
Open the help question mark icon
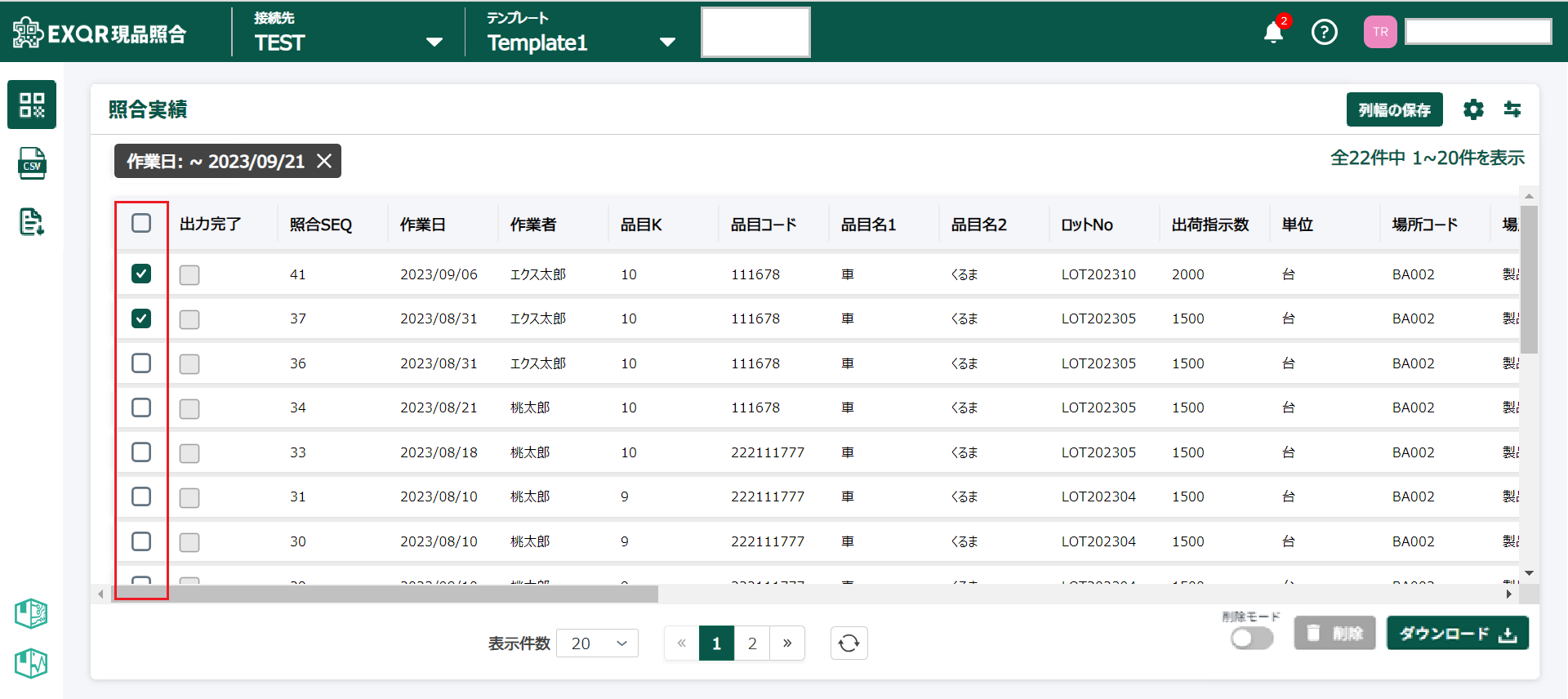pyautogui.click(x=1324, y=33)
